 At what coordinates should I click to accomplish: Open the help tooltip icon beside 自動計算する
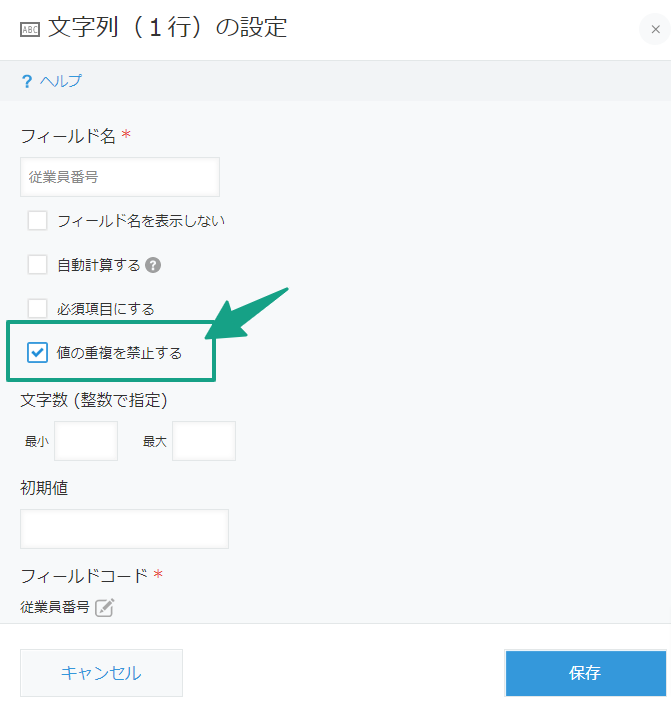[x=153, y=265]
